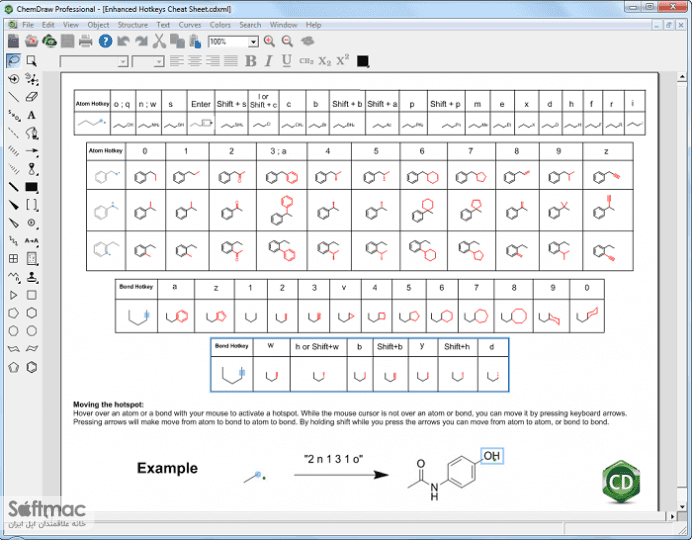Select the Templates stamp tool
692x540 pixels.
31,277
